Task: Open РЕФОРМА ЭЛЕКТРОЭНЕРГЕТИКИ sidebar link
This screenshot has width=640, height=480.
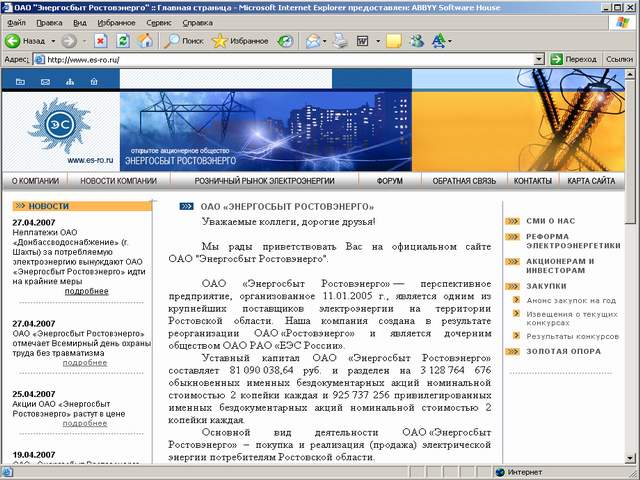Action: point(573,241)
